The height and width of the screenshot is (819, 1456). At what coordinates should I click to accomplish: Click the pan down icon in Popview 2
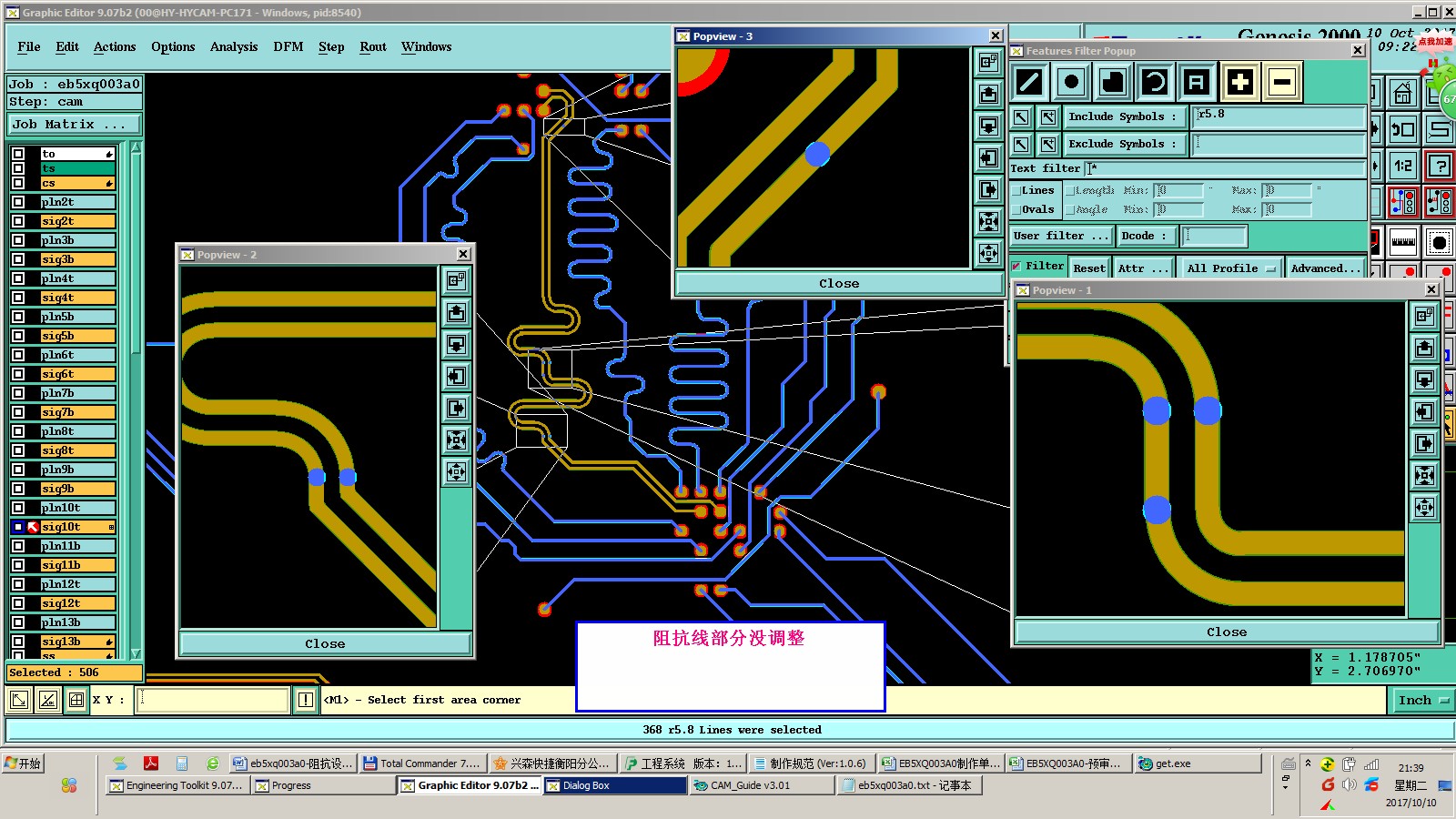coord(457,345)
